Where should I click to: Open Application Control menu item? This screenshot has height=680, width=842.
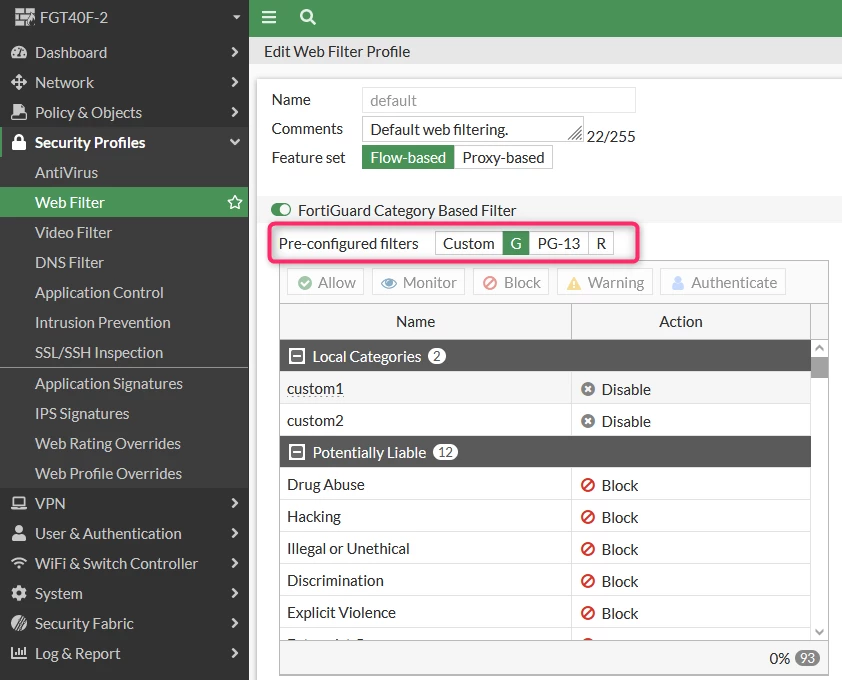pos(124,293)
